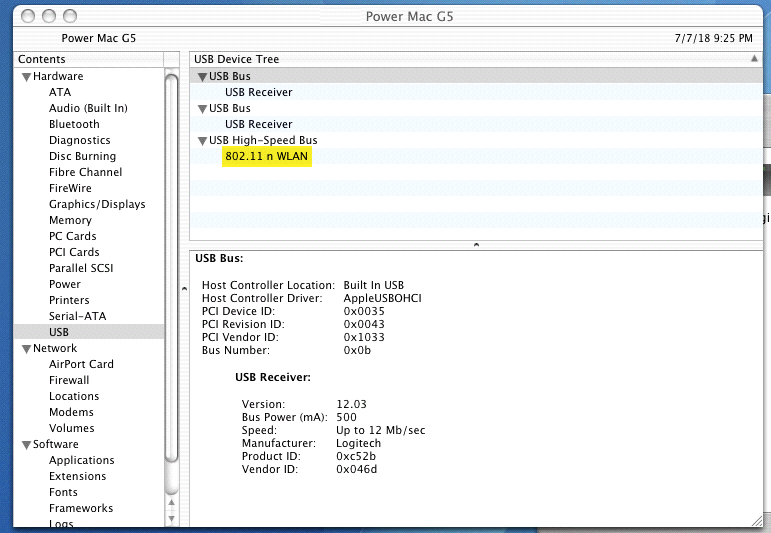Collapse the USB High-Speed Bus triangle
This screenshot has width=771, height=533.
pos(202,141)
